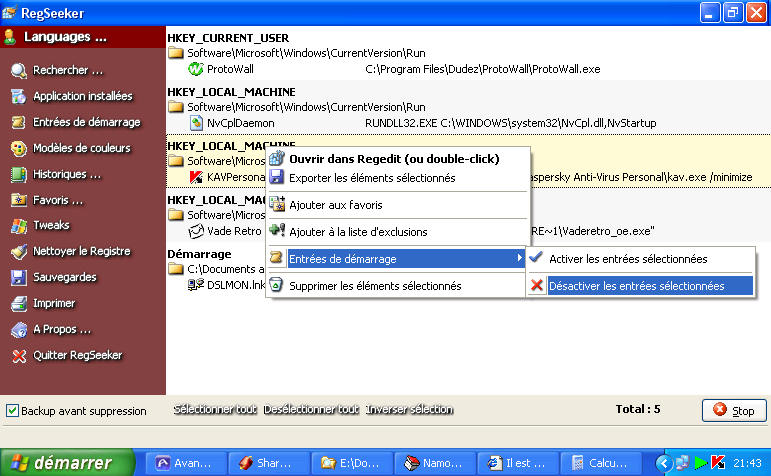
Task: Click the Quitter RegSeeker red X icon
Action: [x=19, y=356]
